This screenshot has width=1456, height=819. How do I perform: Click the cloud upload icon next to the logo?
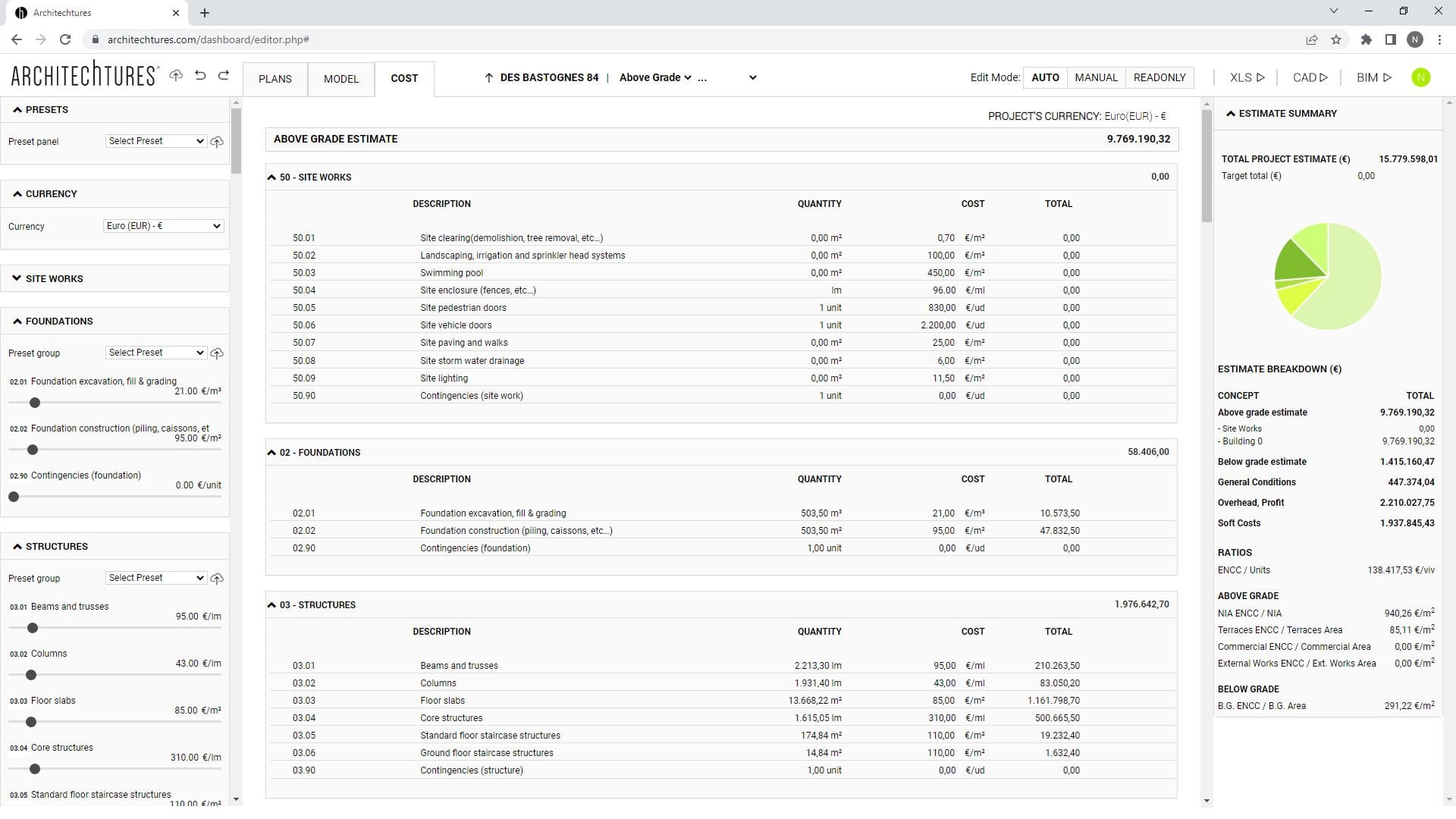(x=176, y=76)
